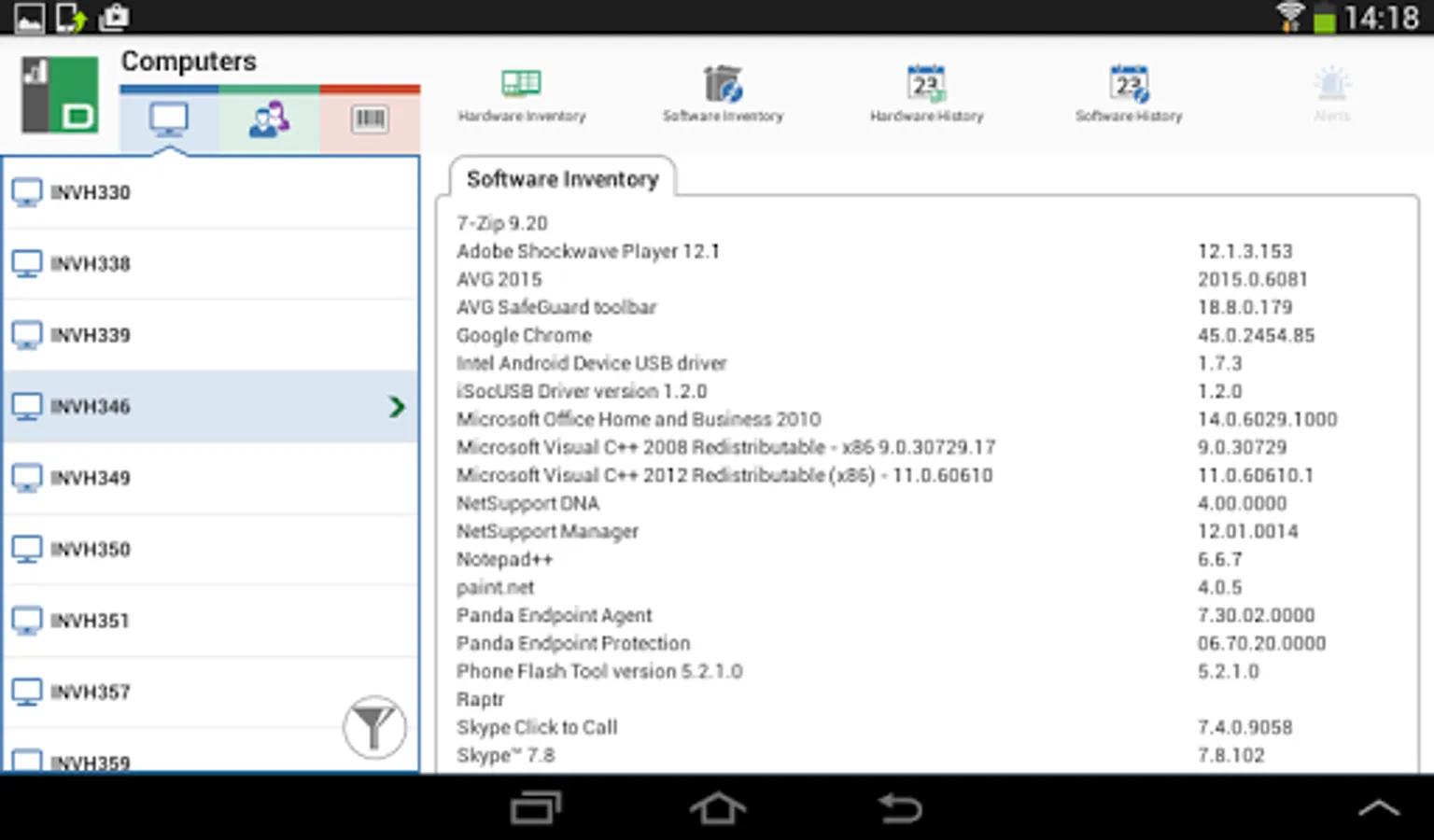Viewport: 1434px width, 840px height.
Task: Switch to the Users tab
Action: pos(269,119)
